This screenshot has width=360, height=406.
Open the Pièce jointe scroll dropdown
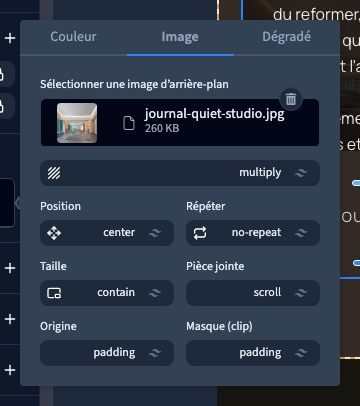(x=253, y=293)
